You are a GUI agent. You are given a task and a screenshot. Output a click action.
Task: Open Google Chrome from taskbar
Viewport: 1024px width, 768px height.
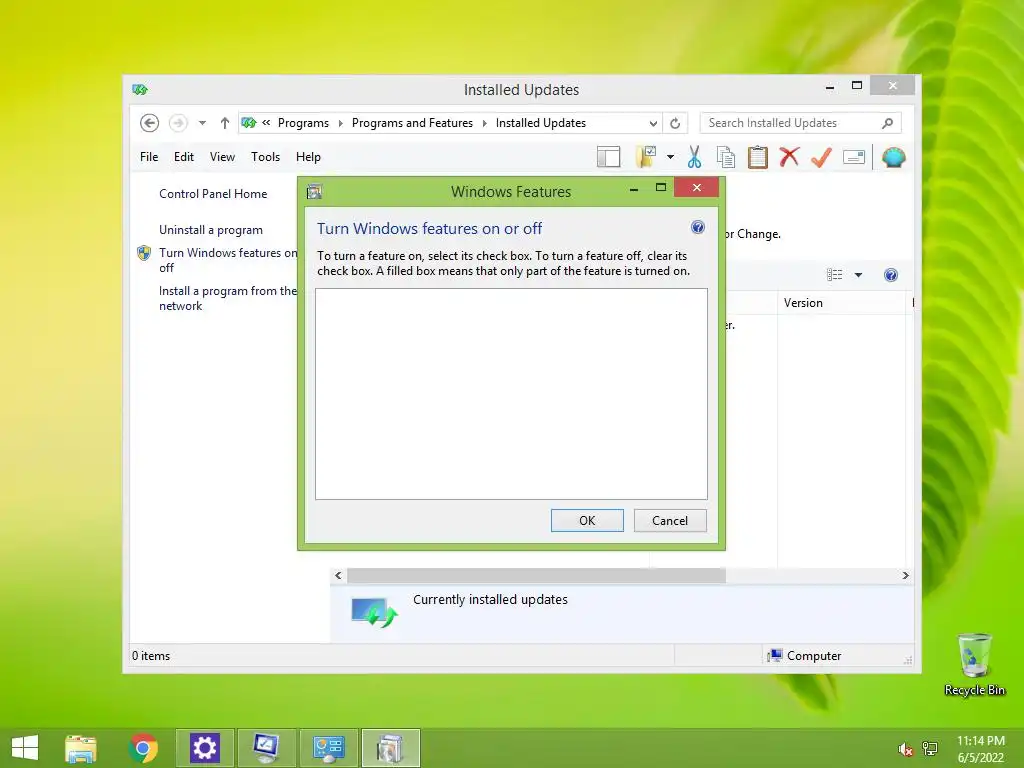pyautogui.click(x=143, y=748)
